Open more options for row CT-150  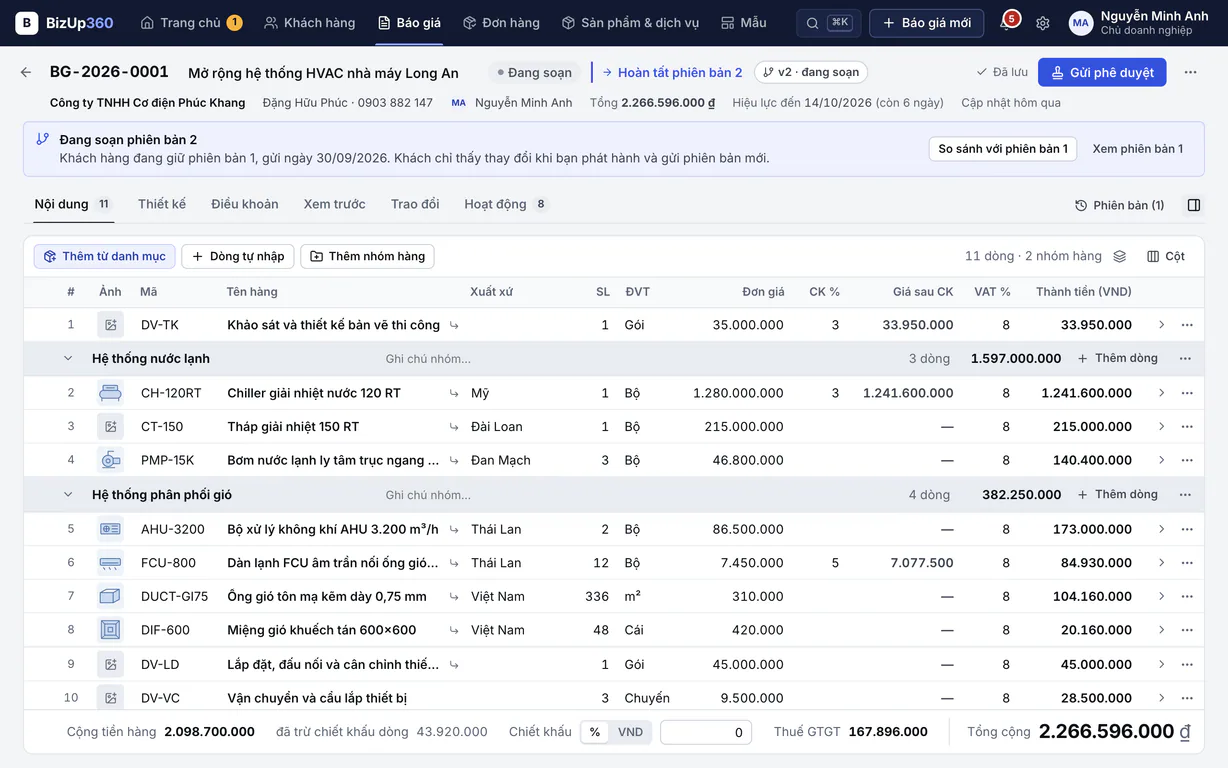[x=1187, y=427]
